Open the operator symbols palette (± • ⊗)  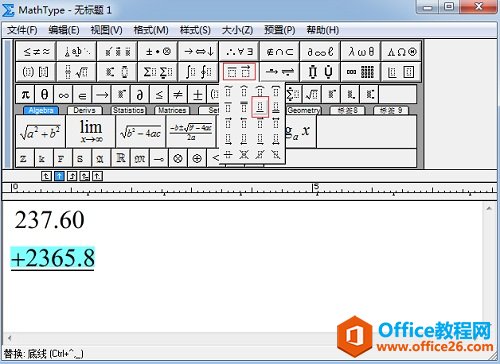tap(158, 51)
